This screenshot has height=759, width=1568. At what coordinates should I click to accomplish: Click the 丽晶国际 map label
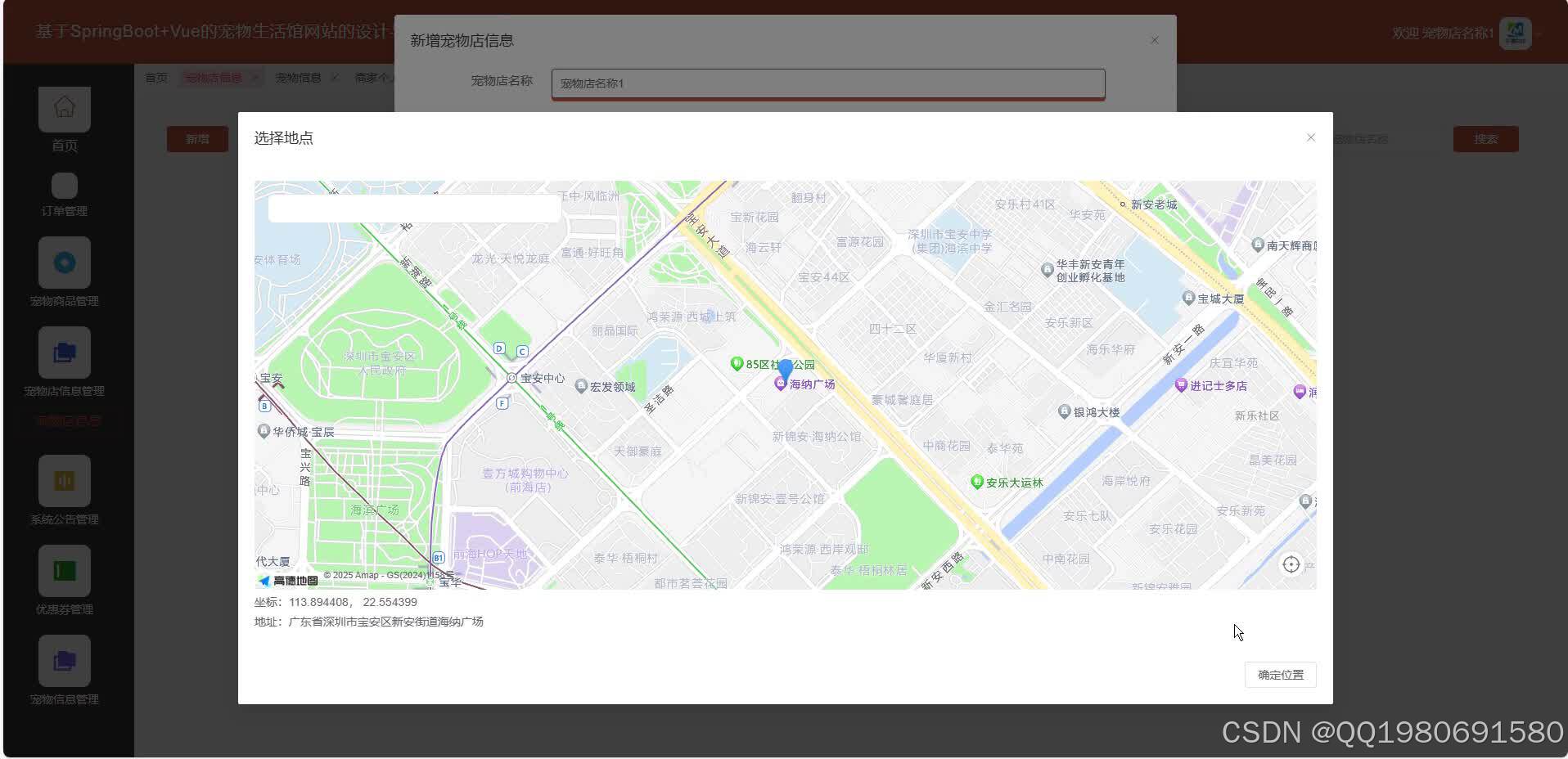click(615, 330)
